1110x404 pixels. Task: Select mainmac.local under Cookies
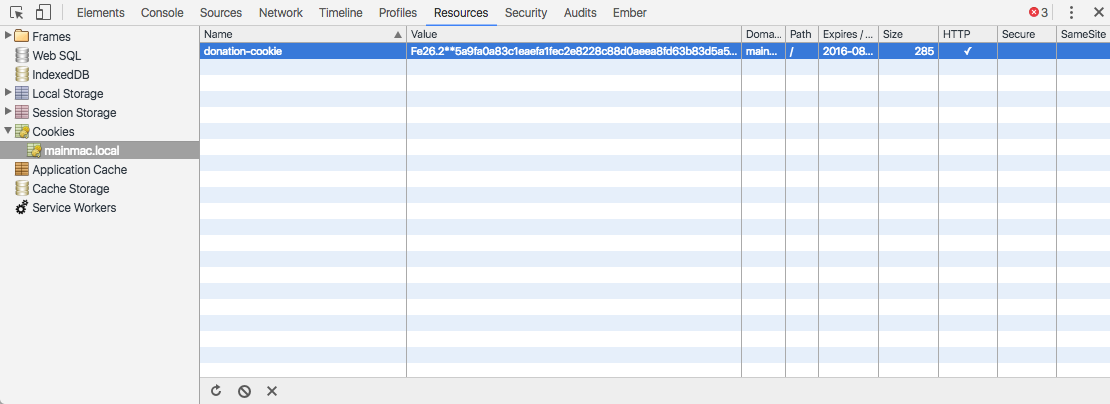click(x=81, y=150)
